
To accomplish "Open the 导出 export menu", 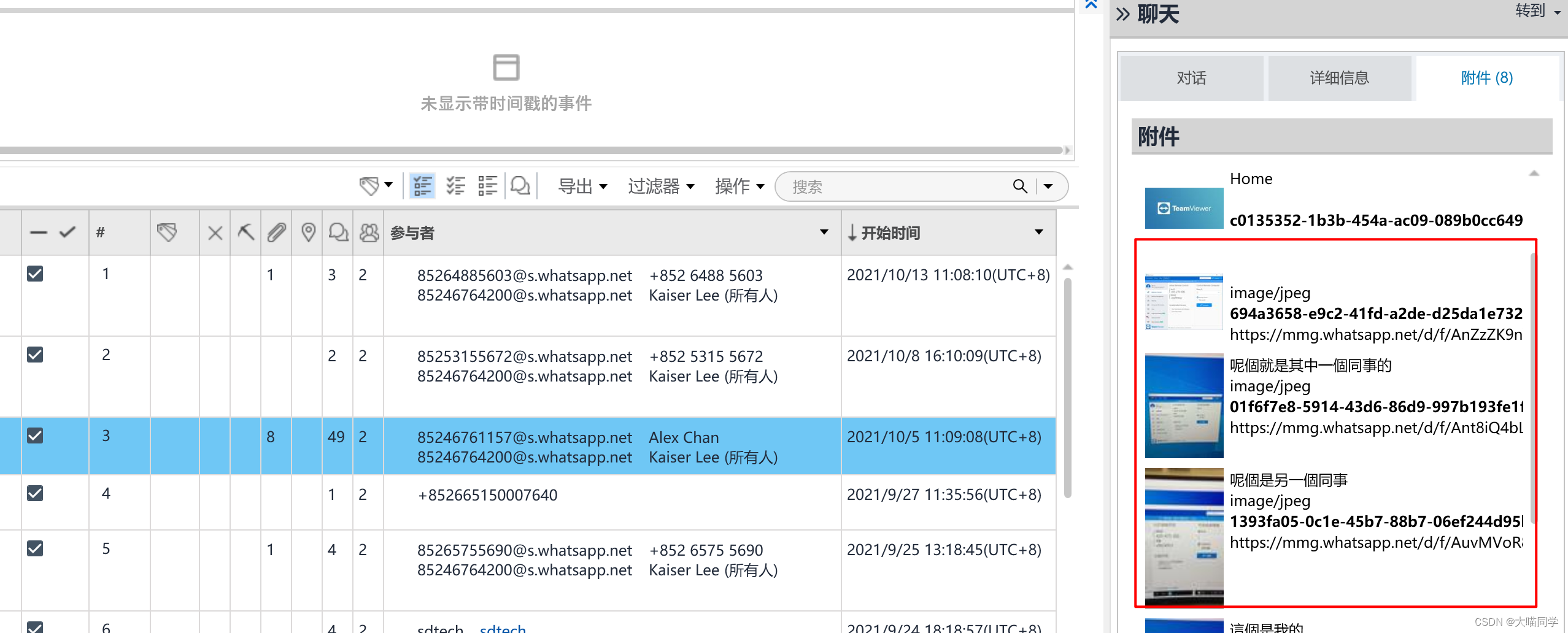I will (x=582, y=186).
